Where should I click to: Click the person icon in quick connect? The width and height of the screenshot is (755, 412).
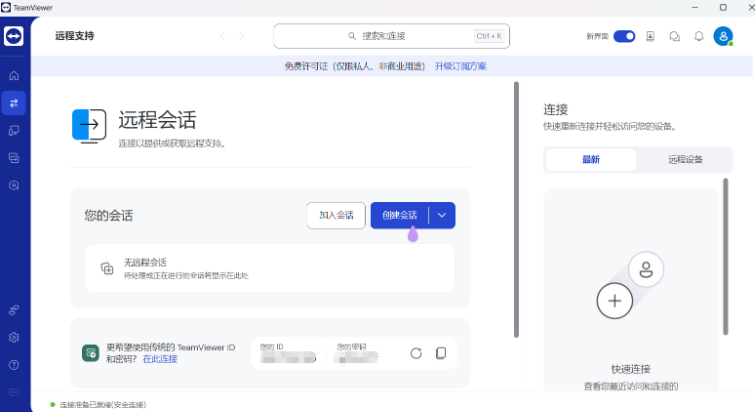pyautogui.click(x=646, y=270)
